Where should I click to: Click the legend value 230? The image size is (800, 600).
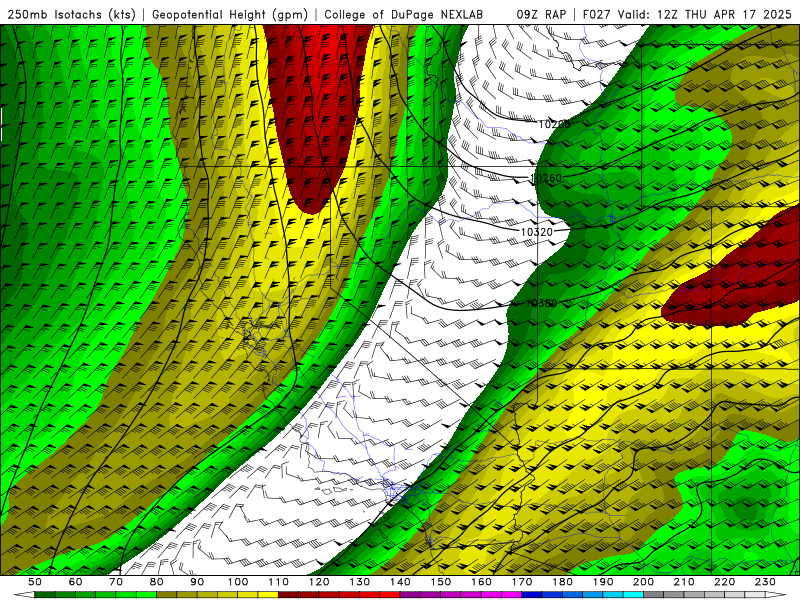pyautogui.click(x=765, y=582)
